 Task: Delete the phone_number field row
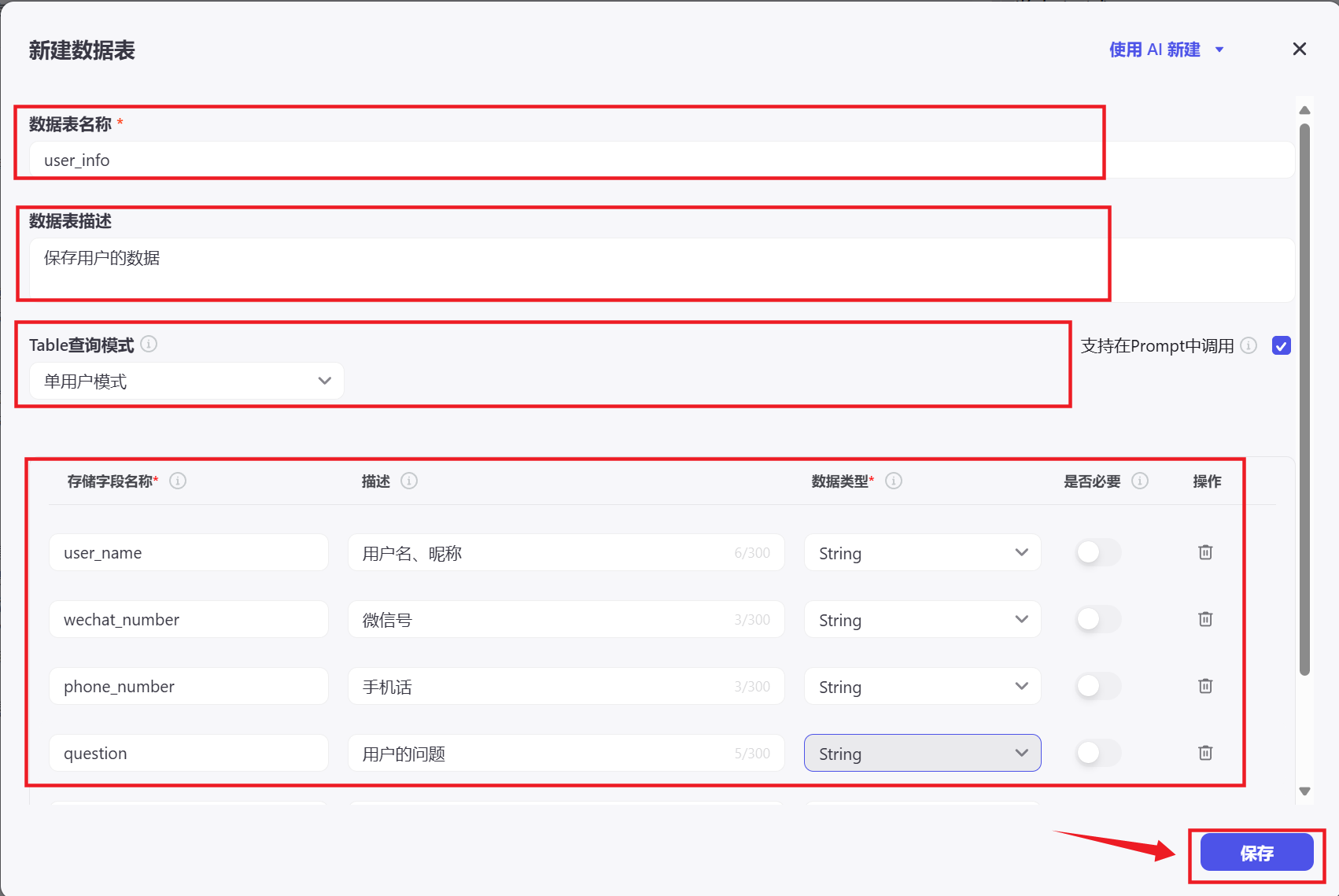click(1205, 686)
